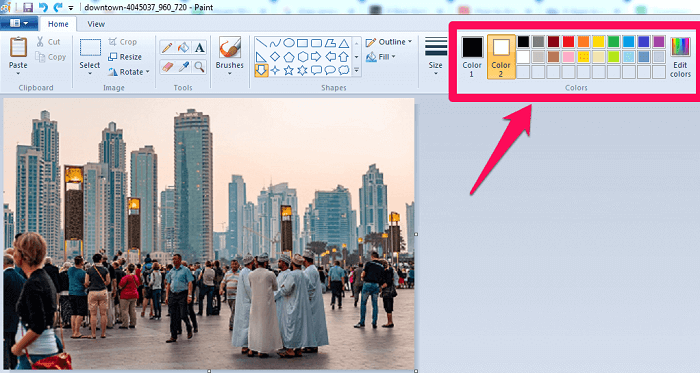Choose the Cloud callout shape
700x373 pixels.
click(344, 70)
